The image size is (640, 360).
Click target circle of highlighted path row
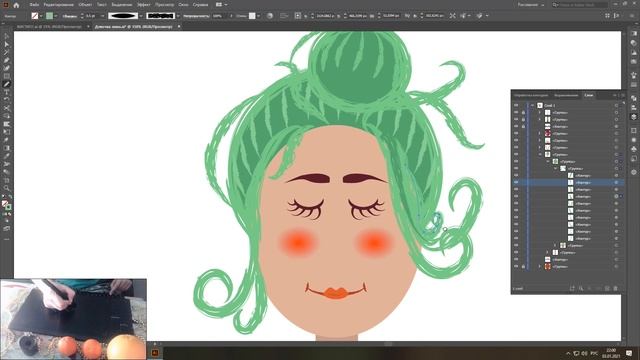[616, 182]
